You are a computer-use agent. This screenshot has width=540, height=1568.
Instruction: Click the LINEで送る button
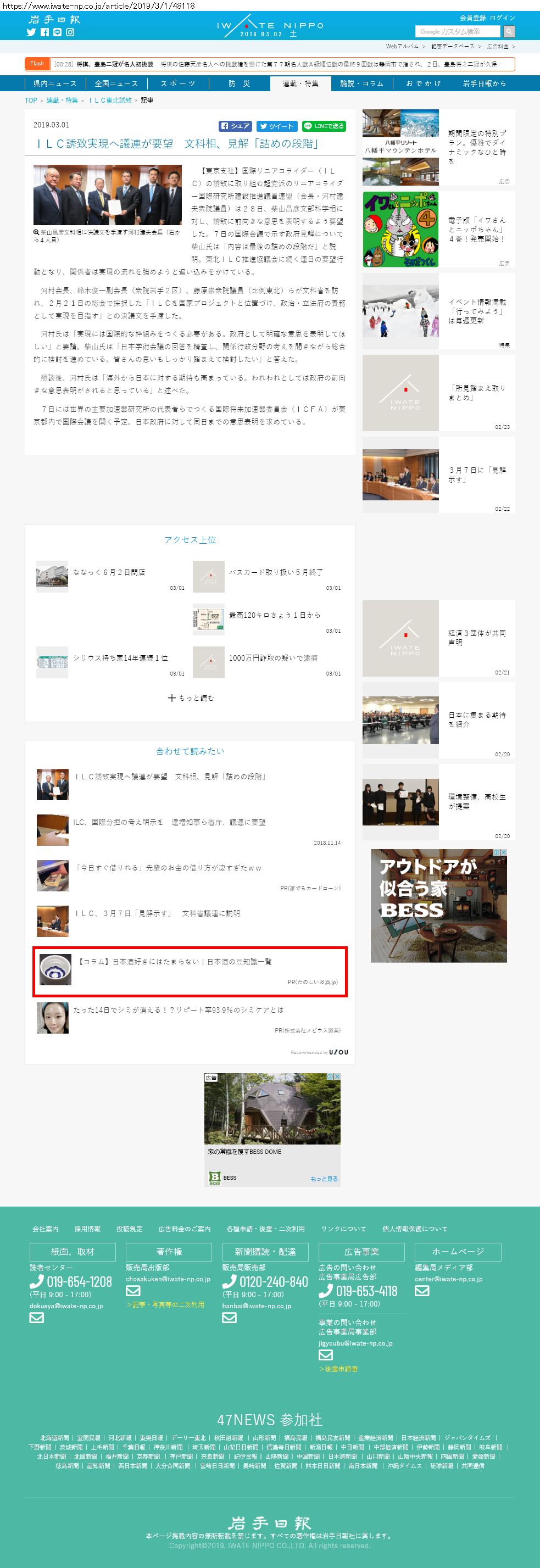tap(324, 126)
